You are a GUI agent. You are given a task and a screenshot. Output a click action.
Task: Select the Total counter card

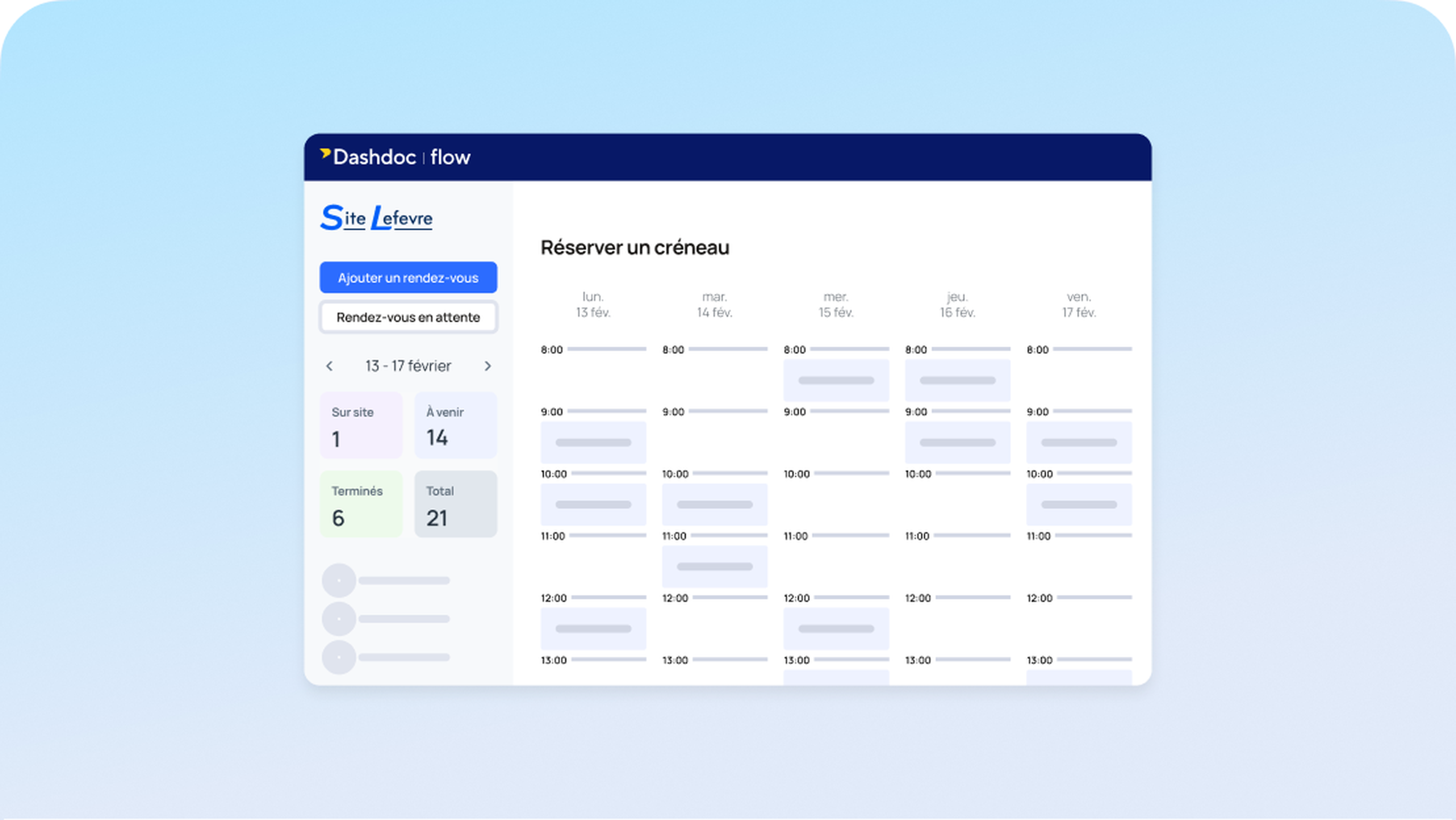[455, 504]
